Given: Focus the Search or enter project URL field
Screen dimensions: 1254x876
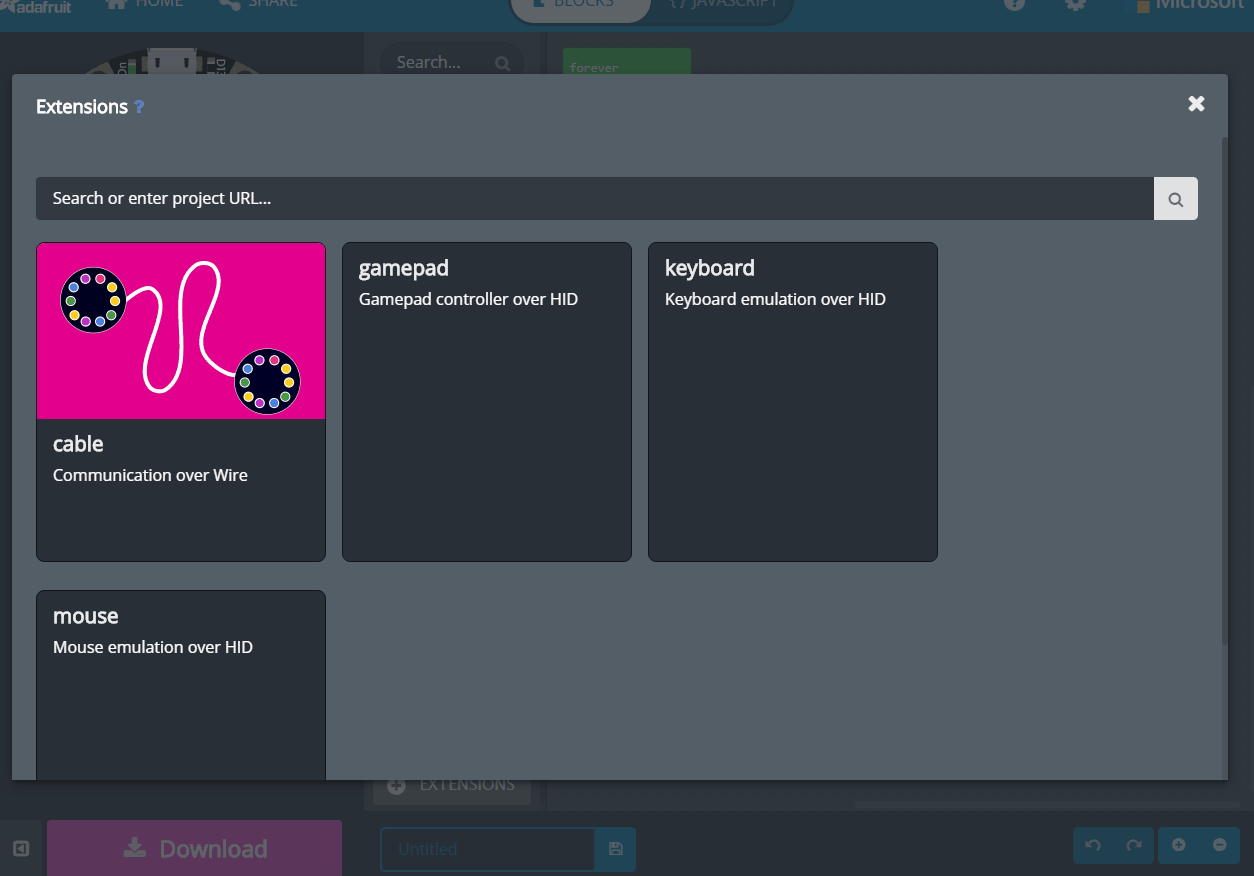Looking at the screenshot, I should [595, 199].
